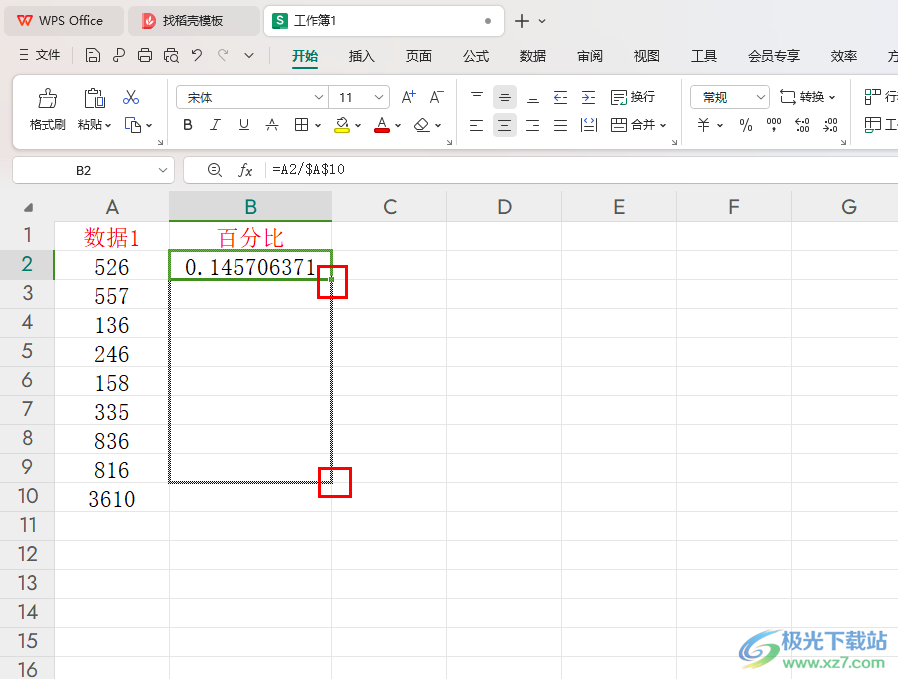This screenshot has width=898, height=679.
Task: Toggle Underline formatting
Action: (244, 125)
